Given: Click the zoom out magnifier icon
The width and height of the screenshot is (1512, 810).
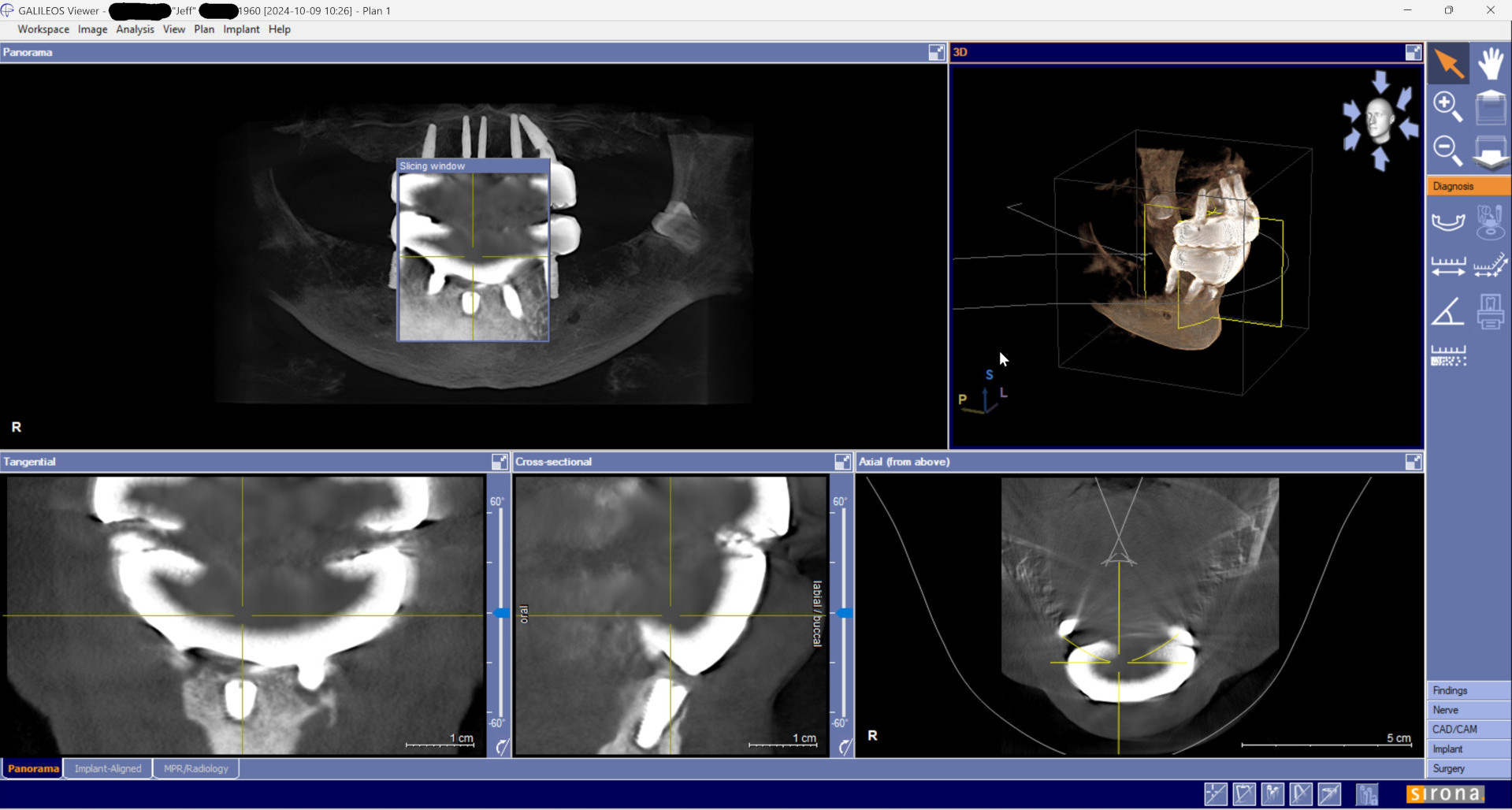Looking at the screenshot, I should [1448, 150].
